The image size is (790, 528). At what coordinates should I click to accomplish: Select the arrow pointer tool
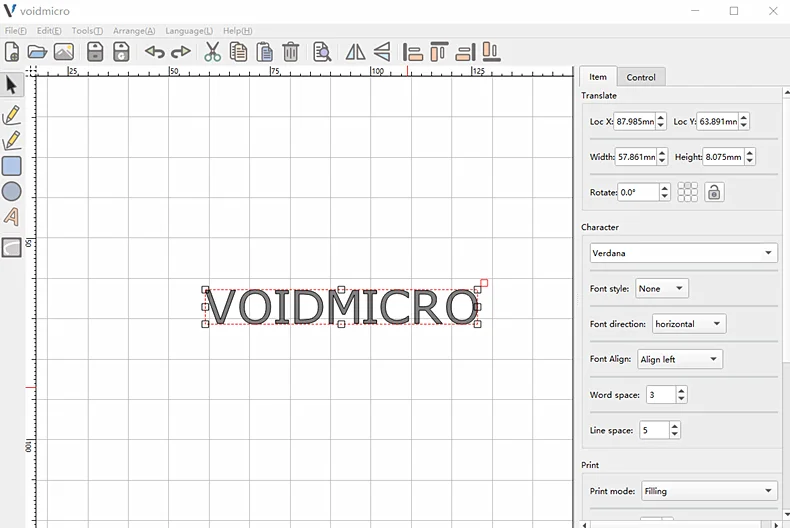coord(12,85)
